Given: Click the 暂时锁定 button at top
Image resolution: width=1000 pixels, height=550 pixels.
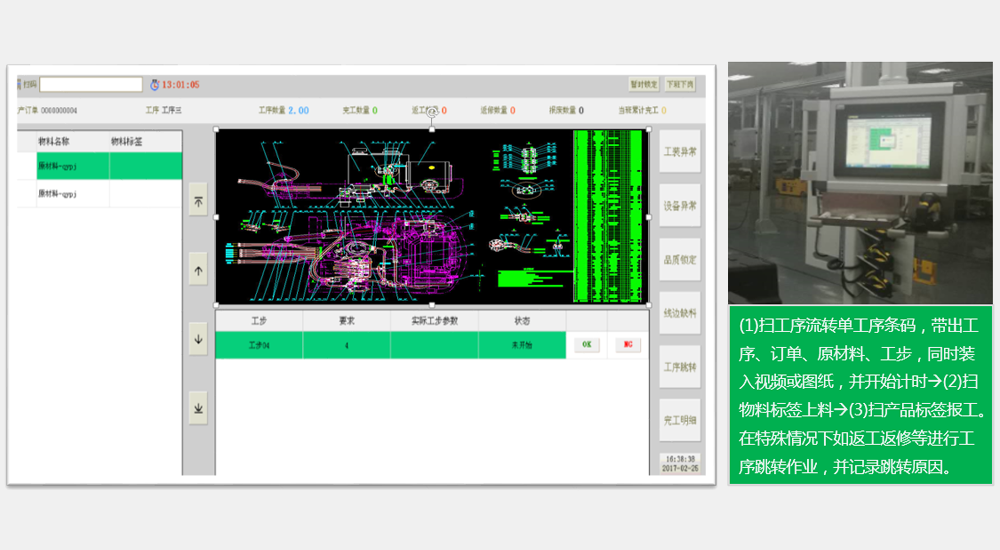Looking at the screenshot, I should point(643,85).
